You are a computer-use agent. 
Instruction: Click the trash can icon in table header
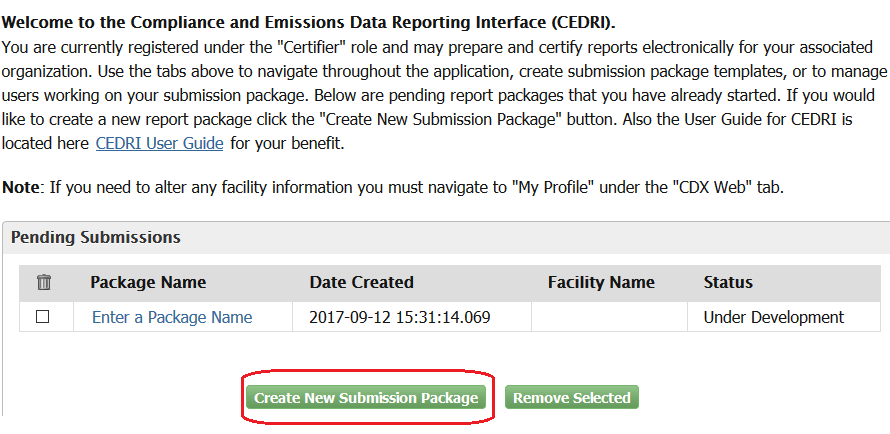pyautogui.click(x=43, y=283)
